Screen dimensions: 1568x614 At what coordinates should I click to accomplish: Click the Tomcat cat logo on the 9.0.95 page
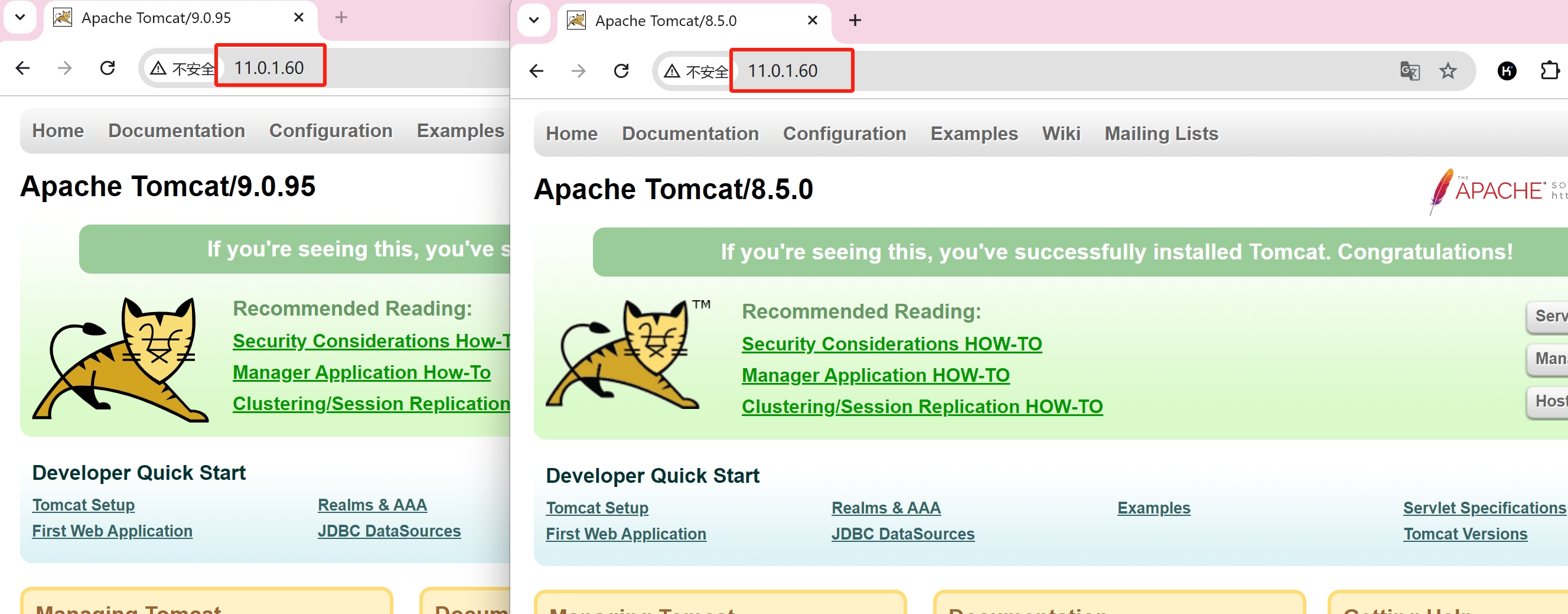pyautogui.click(x=120, y=359)
